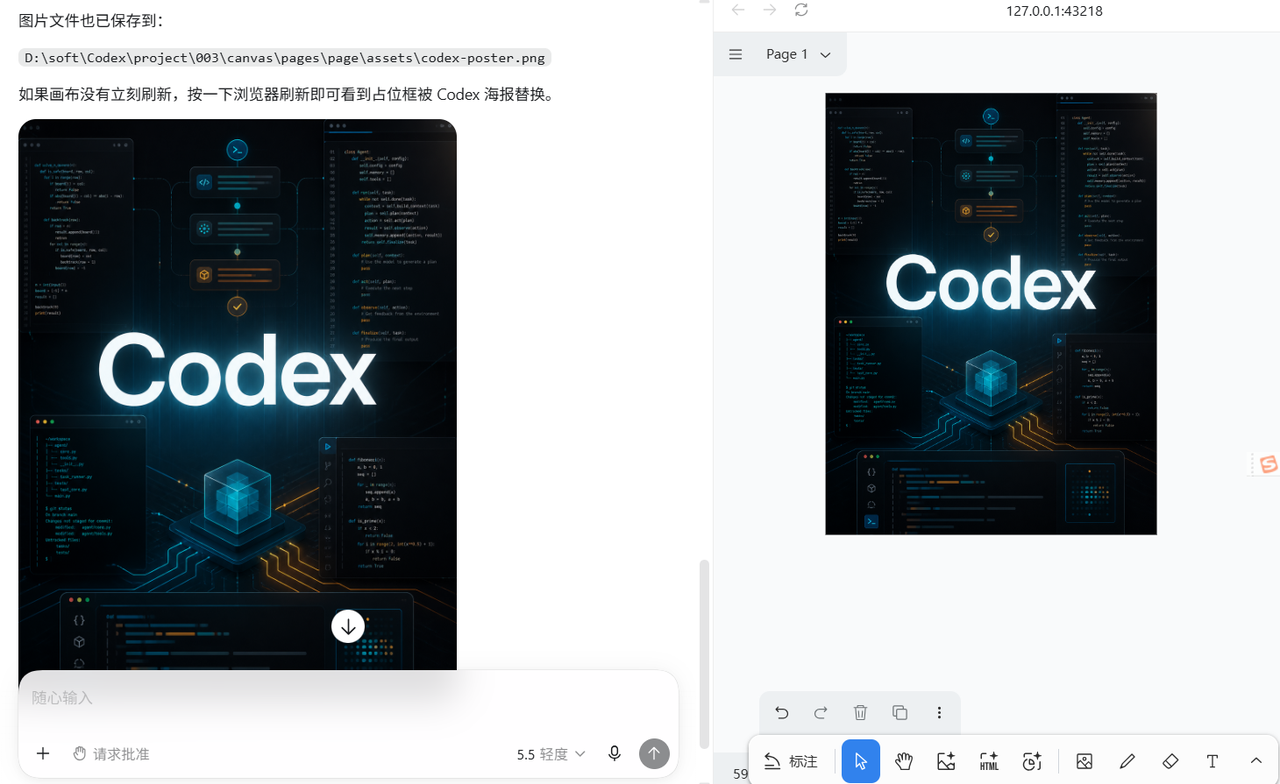Screen dimensions: 1280x784
Task: Go back in the browser preview
Action: pyautogui.click(x=738, y=10)
